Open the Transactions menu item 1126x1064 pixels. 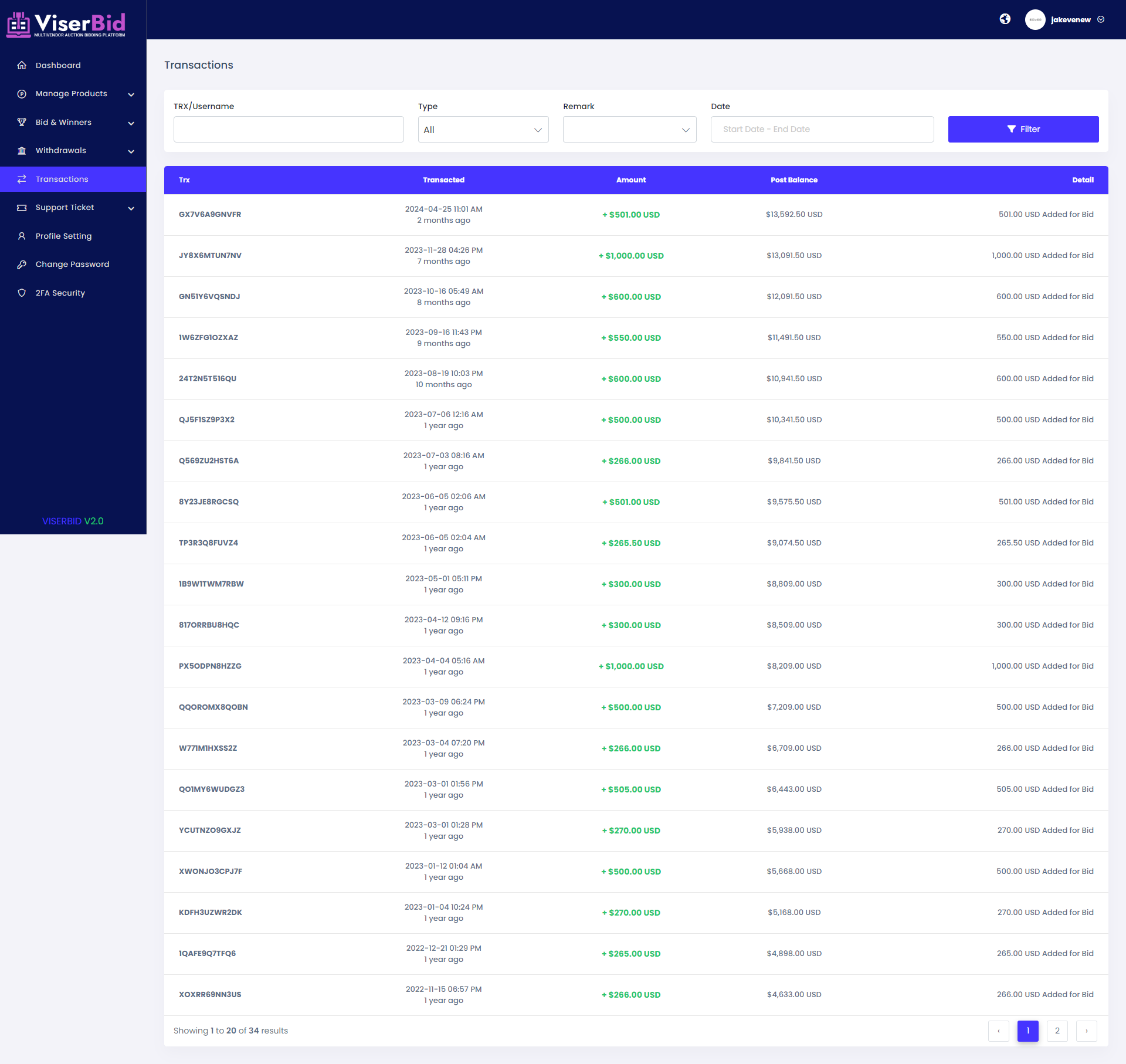tap(62, 179)
